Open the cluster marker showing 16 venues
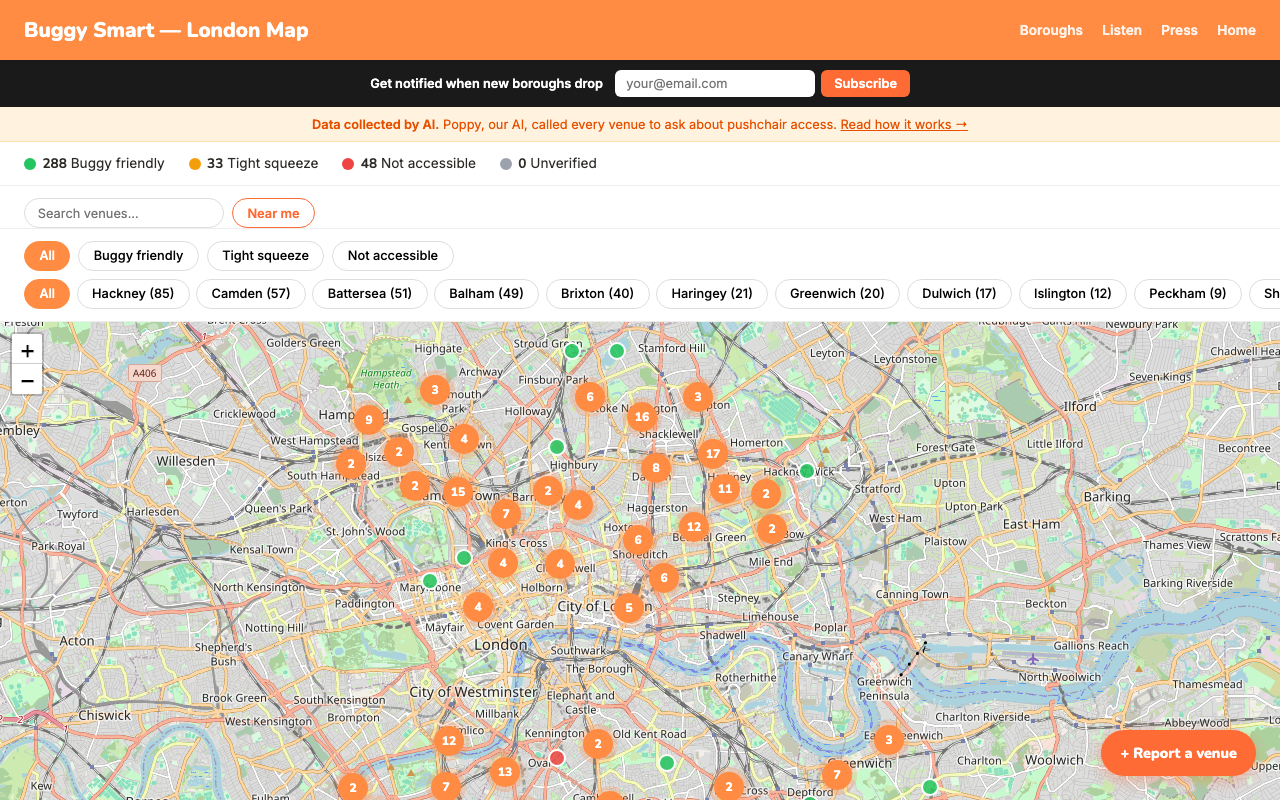 tap(642, 417)
